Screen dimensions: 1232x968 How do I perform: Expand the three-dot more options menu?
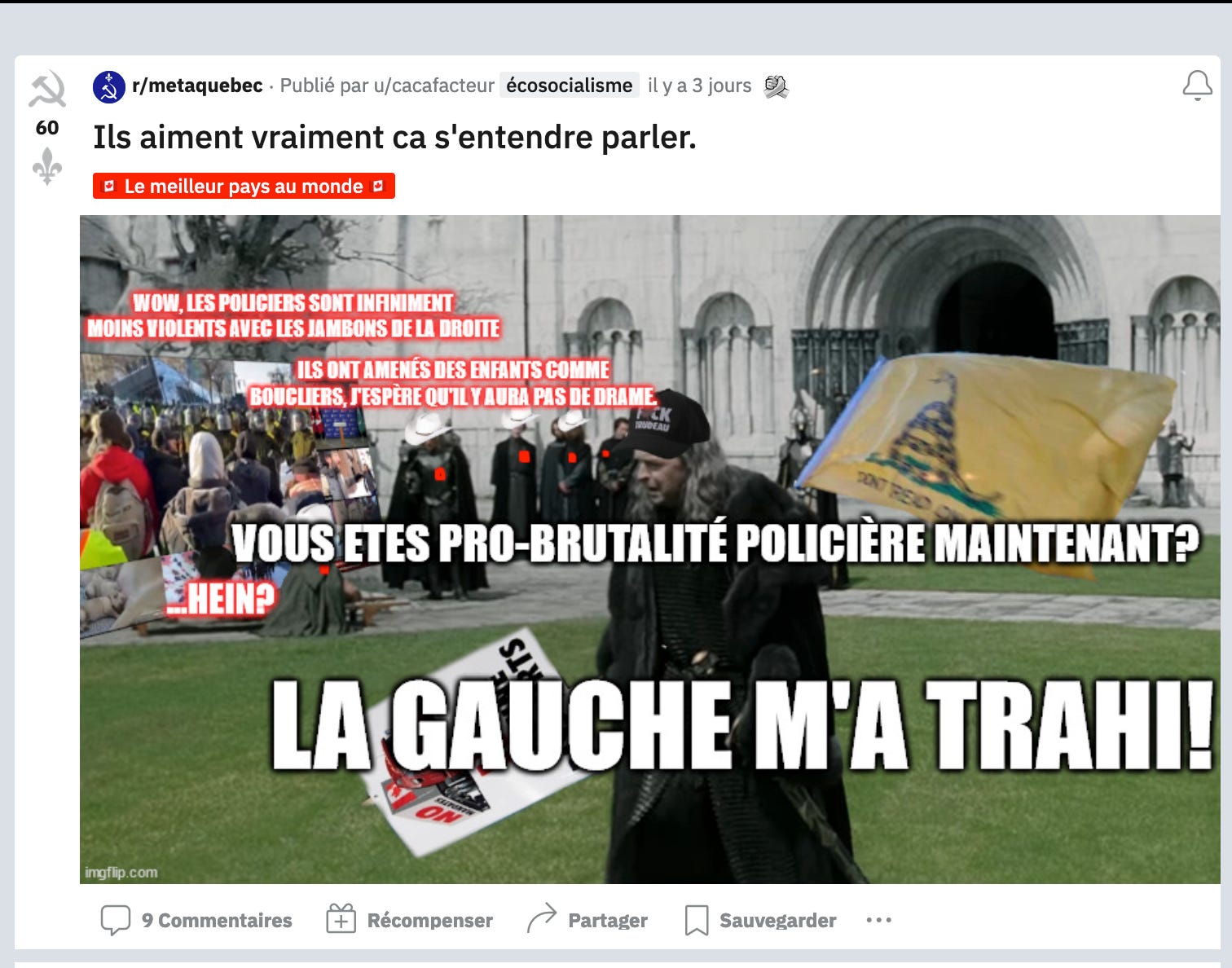(x=878, y=920)
